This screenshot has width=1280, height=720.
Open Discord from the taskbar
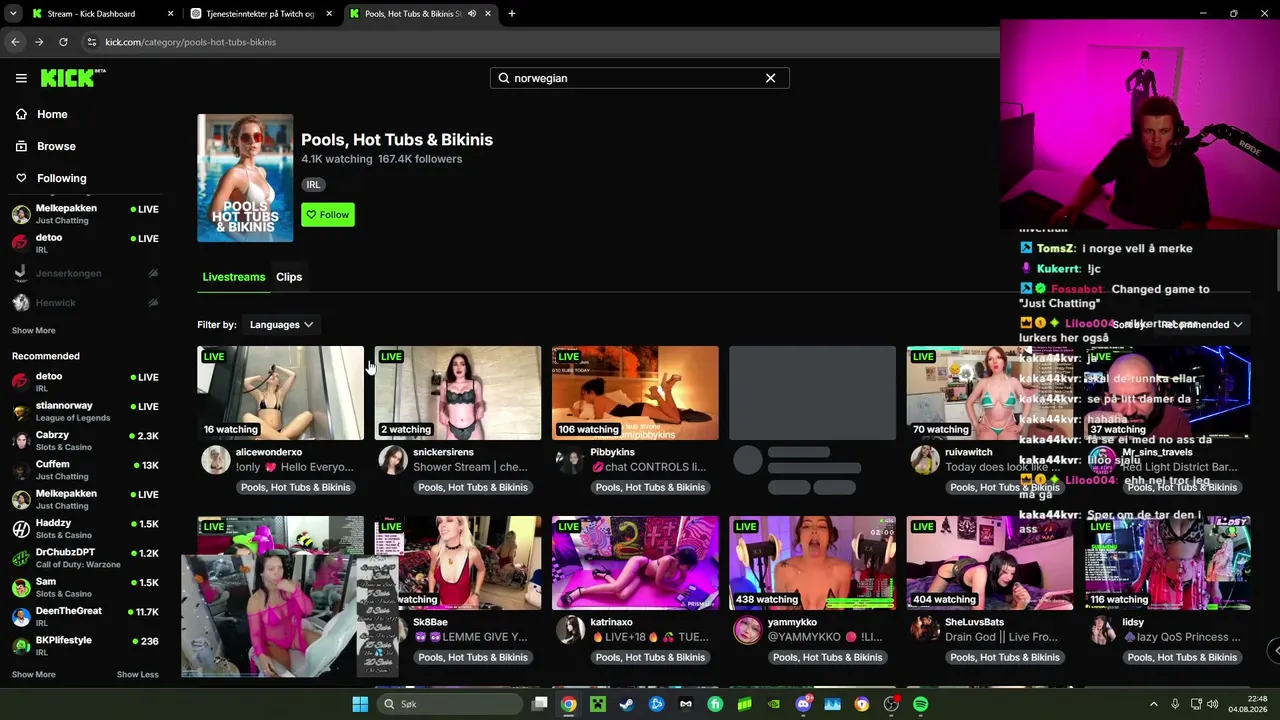click(x=803, y=704)
